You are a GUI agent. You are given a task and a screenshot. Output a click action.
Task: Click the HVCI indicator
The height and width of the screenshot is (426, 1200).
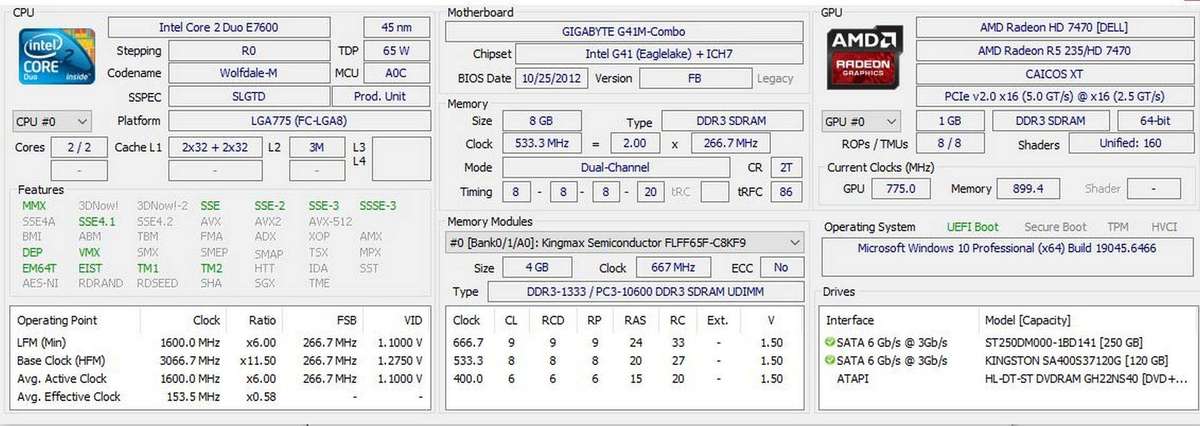[x=1164, y=227]
